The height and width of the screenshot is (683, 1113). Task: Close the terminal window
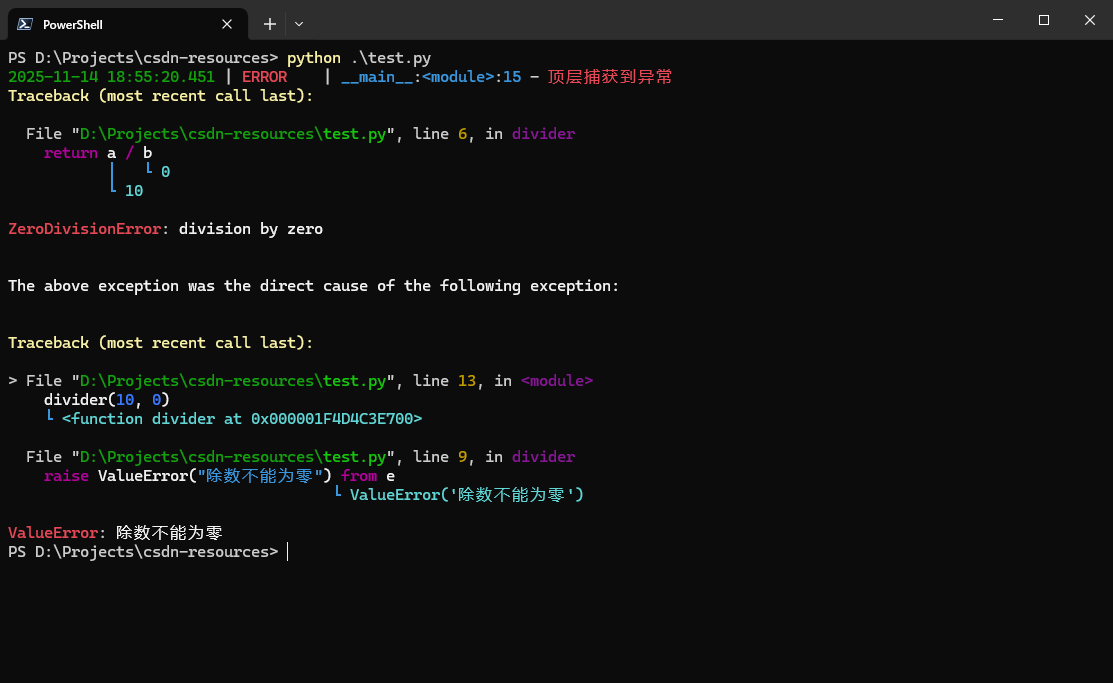point(1090,20)
